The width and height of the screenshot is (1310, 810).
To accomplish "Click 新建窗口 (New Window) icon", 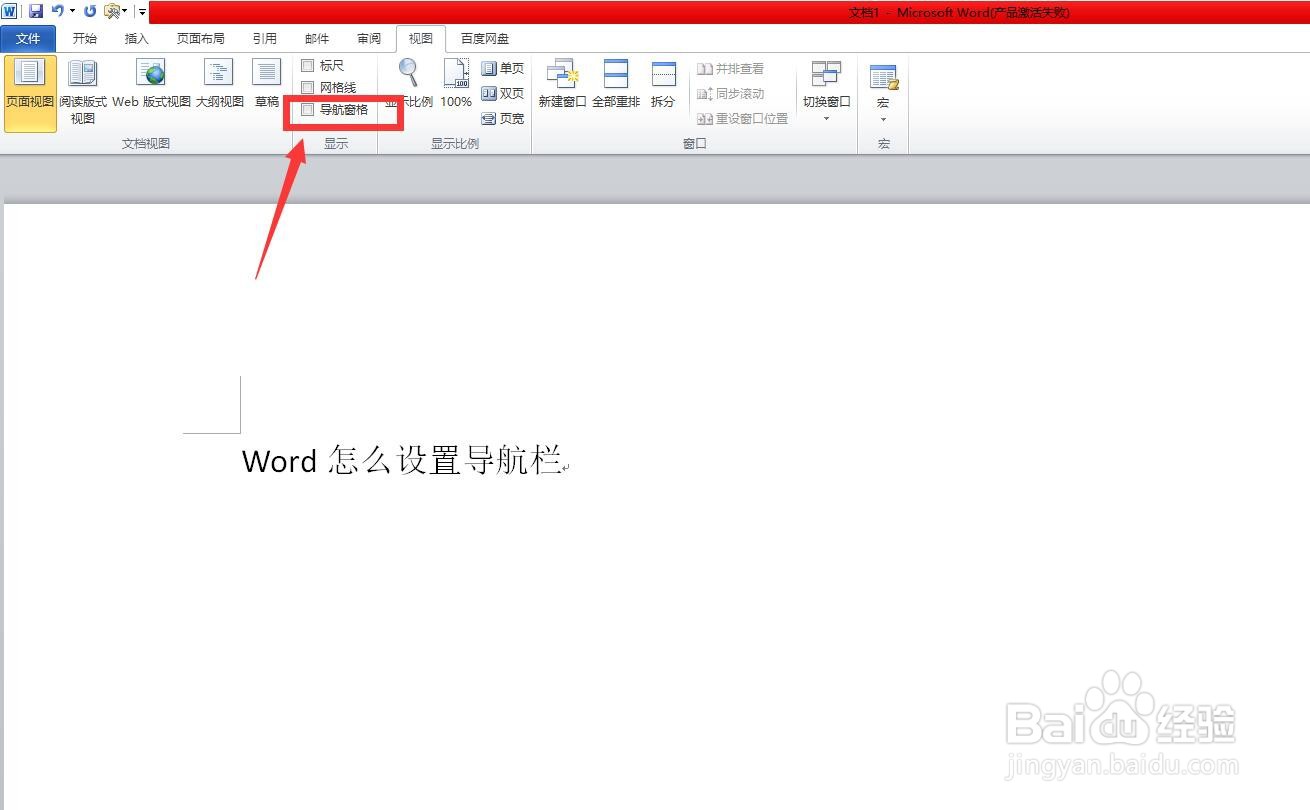I will tap(562, 84).
